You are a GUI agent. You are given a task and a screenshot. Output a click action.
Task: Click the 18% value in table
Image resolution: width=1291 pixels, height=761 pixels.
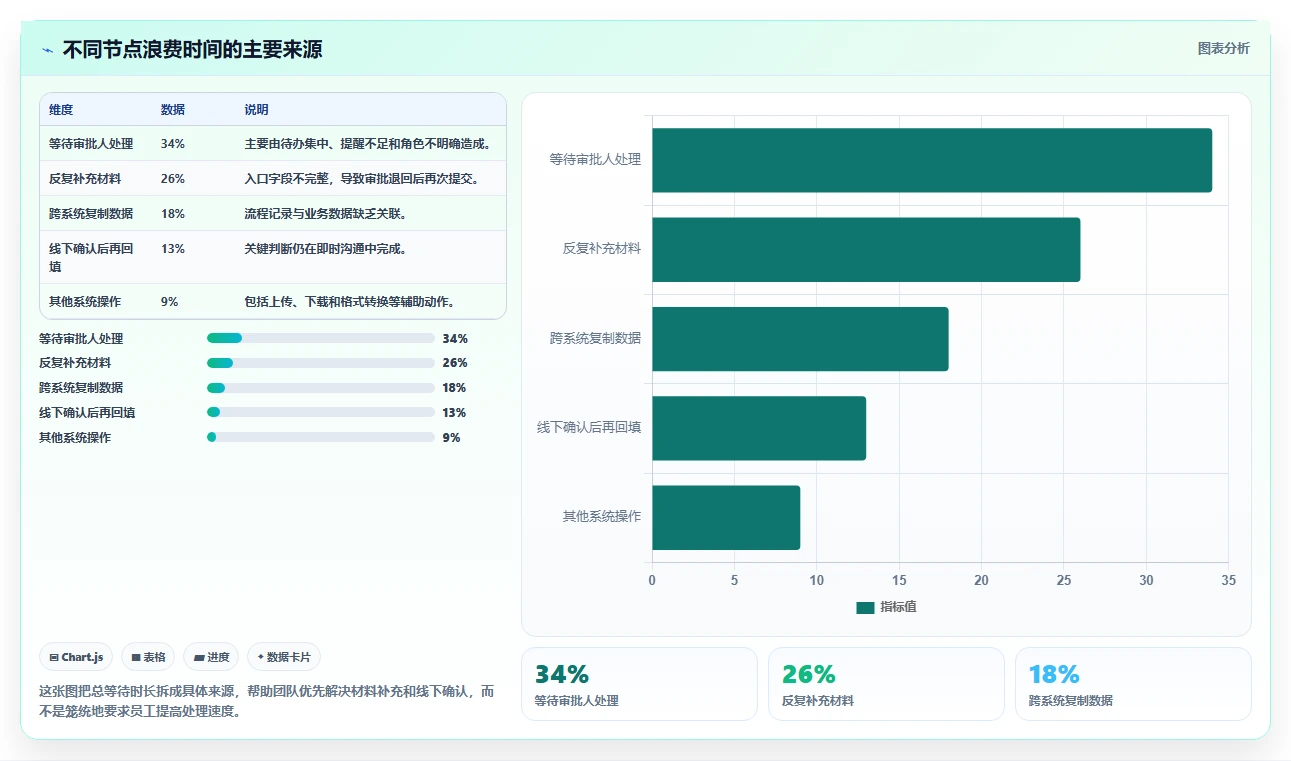(x=173, y=214)
